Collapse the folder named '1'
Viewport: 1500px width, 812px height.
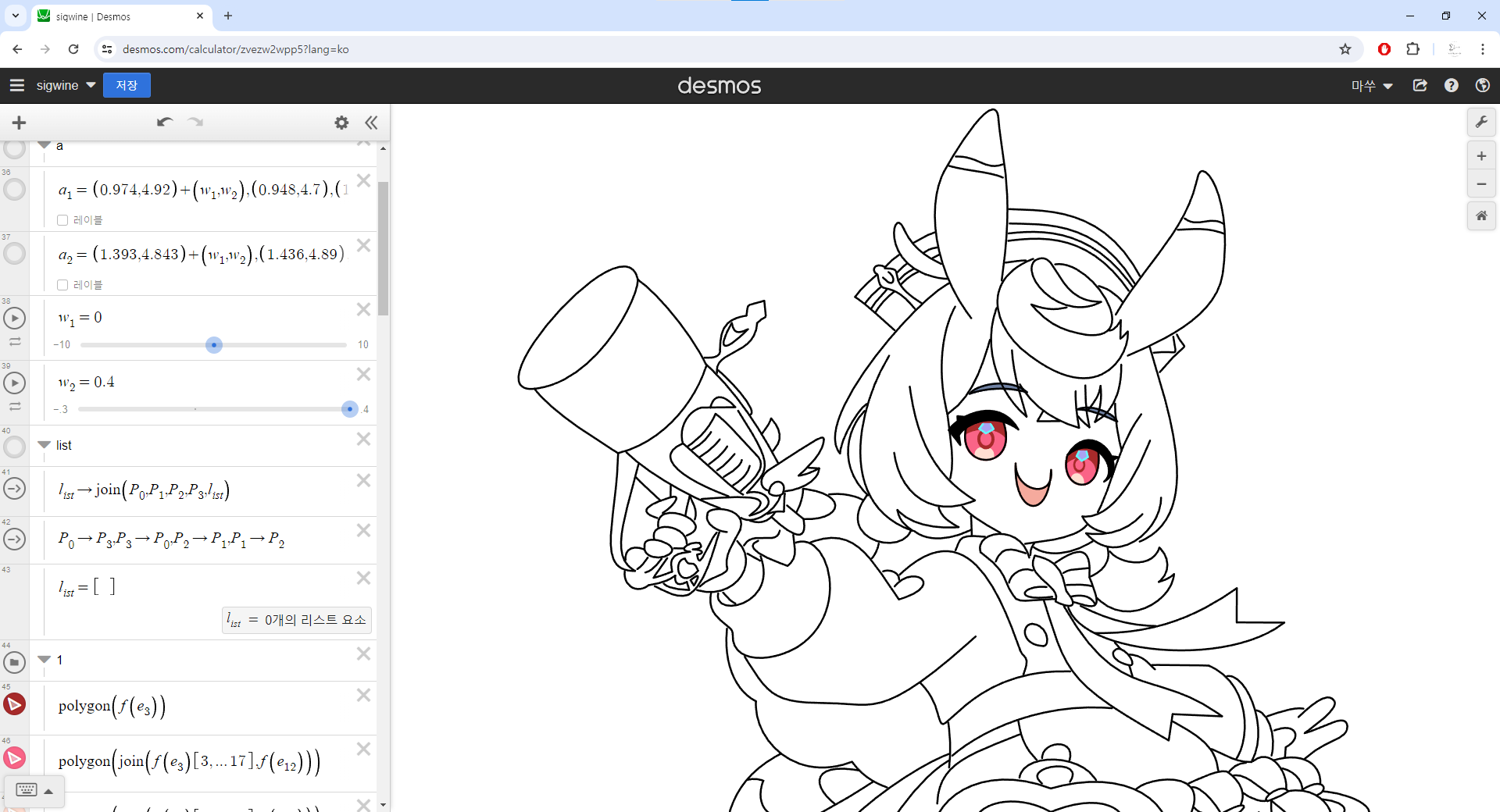45,660
